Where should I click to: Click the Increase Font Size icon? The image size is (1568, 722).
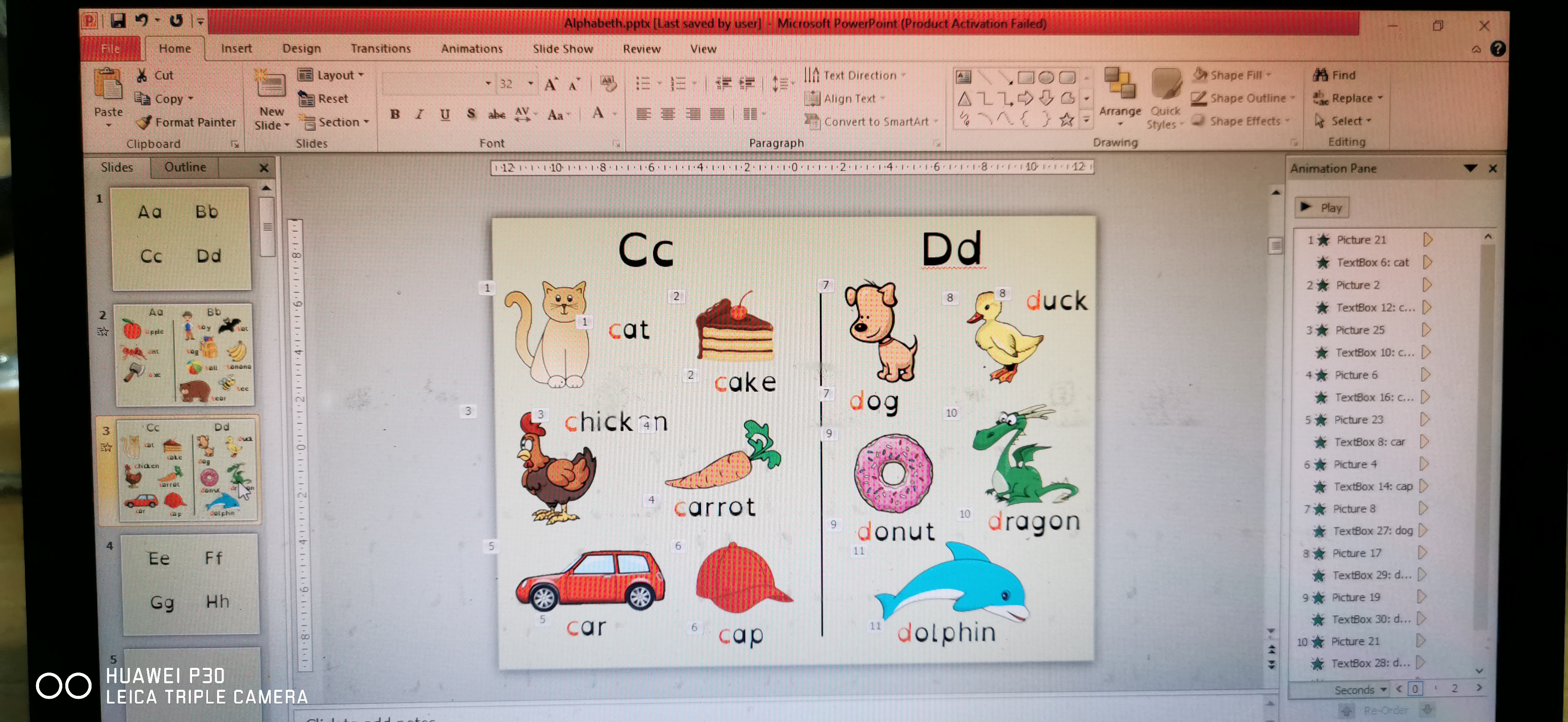[x=551, y=84]
